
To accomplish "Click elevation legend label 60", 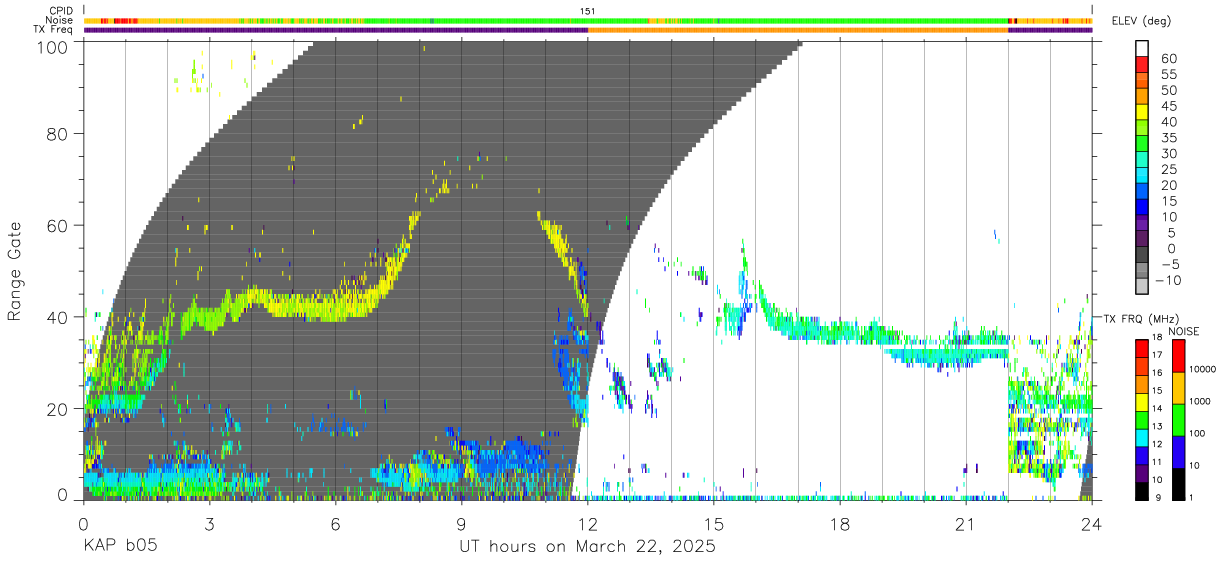I will click(1167, 60).
